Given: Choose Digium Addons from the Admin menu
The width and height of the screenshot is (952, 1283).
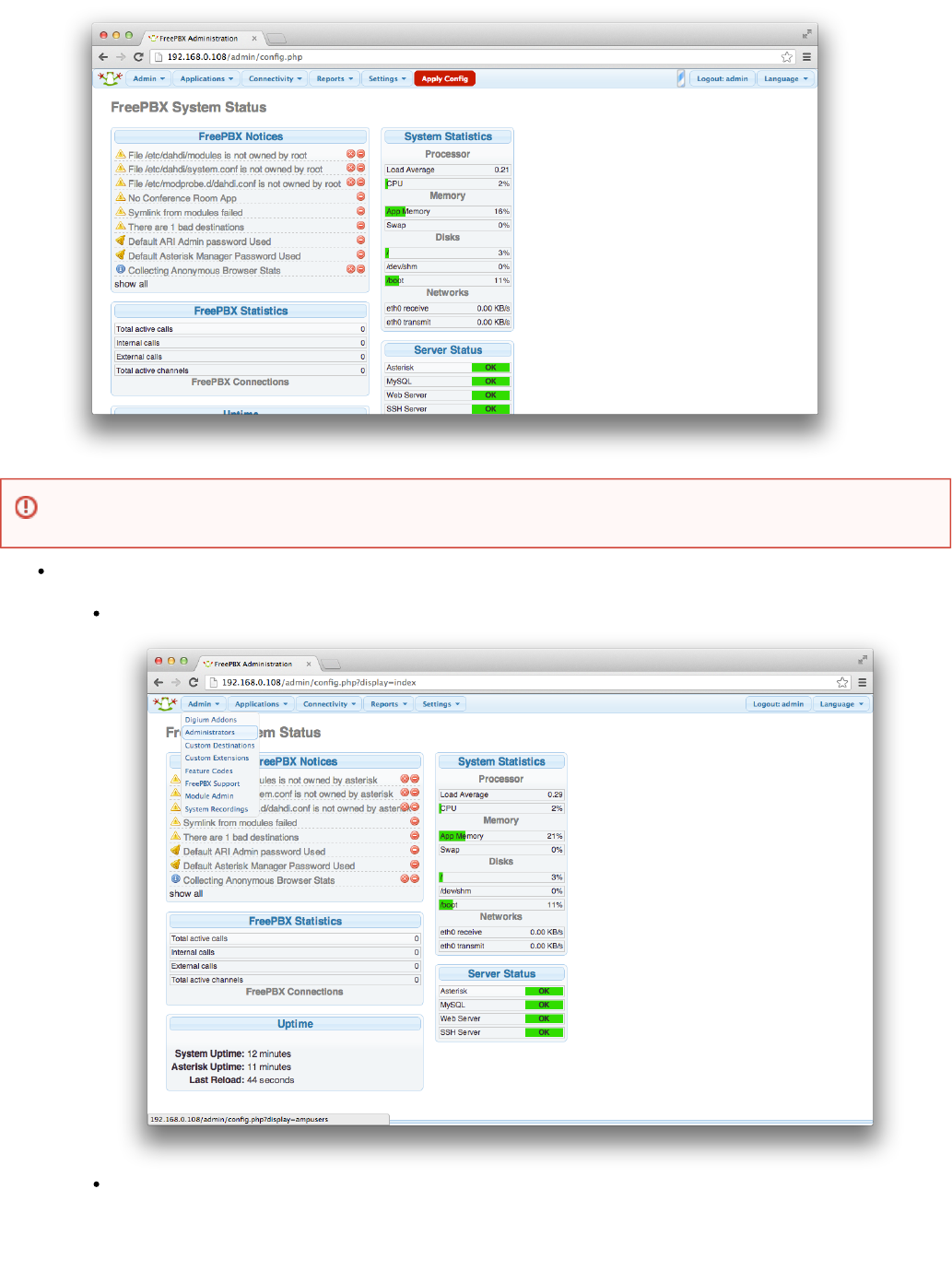Looking at the screenshot, I should [x=211, y=720].
